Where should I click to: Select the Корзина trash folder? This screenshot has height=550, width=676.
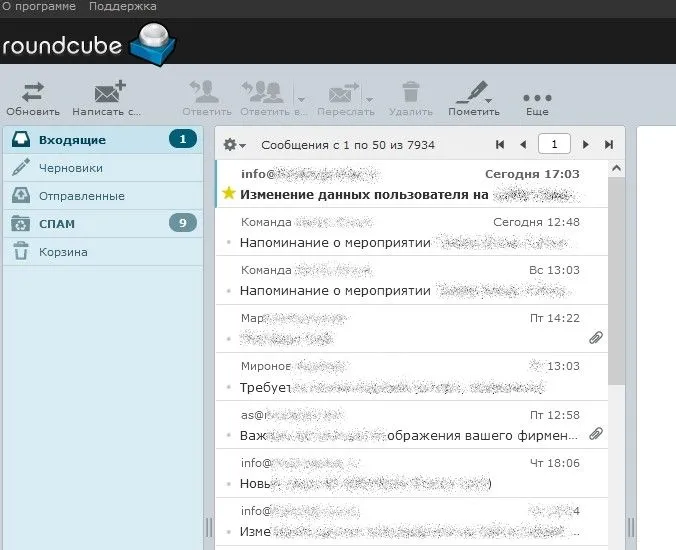[63, 252]
